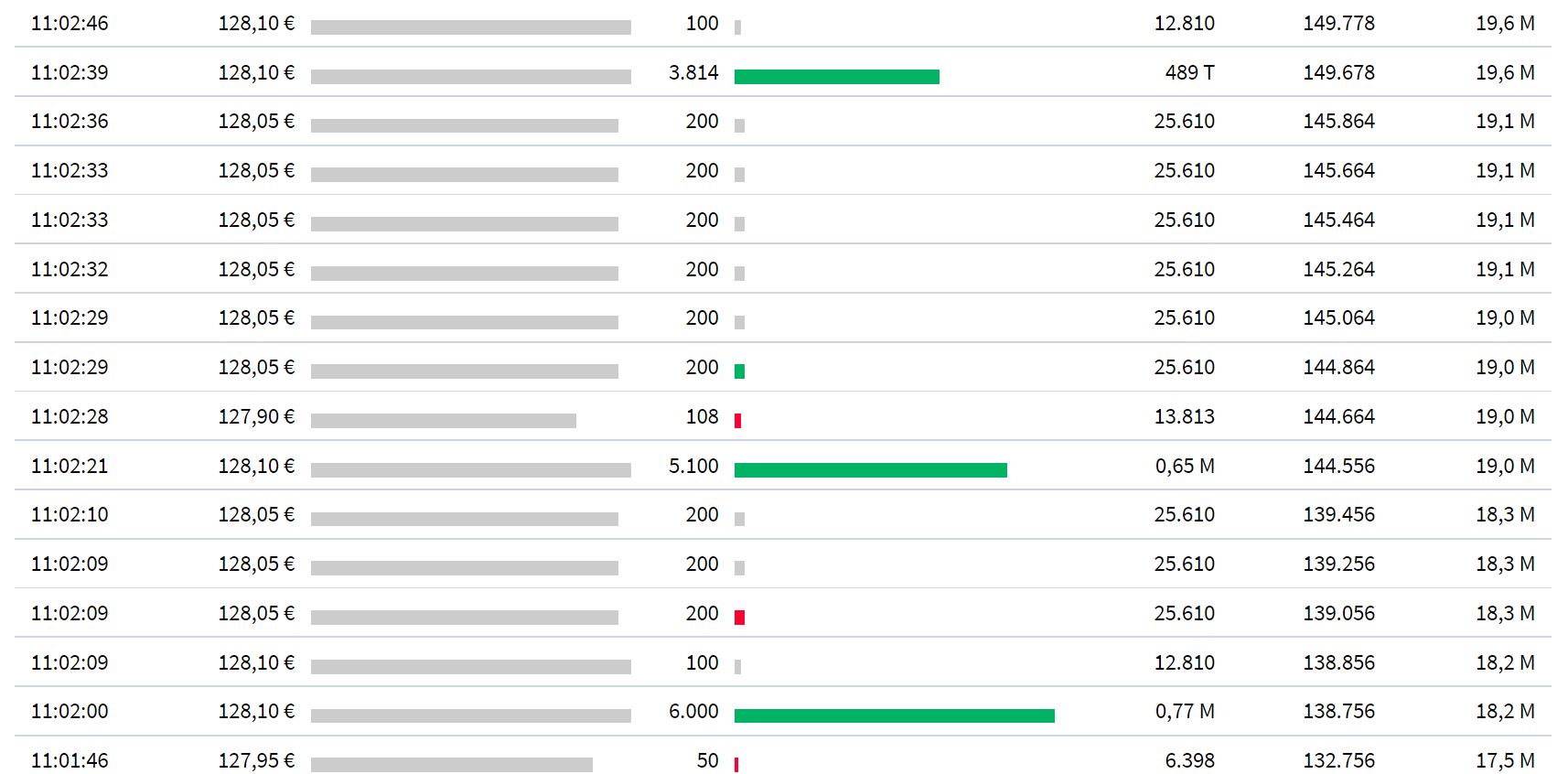Click the 11:02:46 trade timestamp
The width and height of the screenshot is (1568, 774).
point(70,23)
